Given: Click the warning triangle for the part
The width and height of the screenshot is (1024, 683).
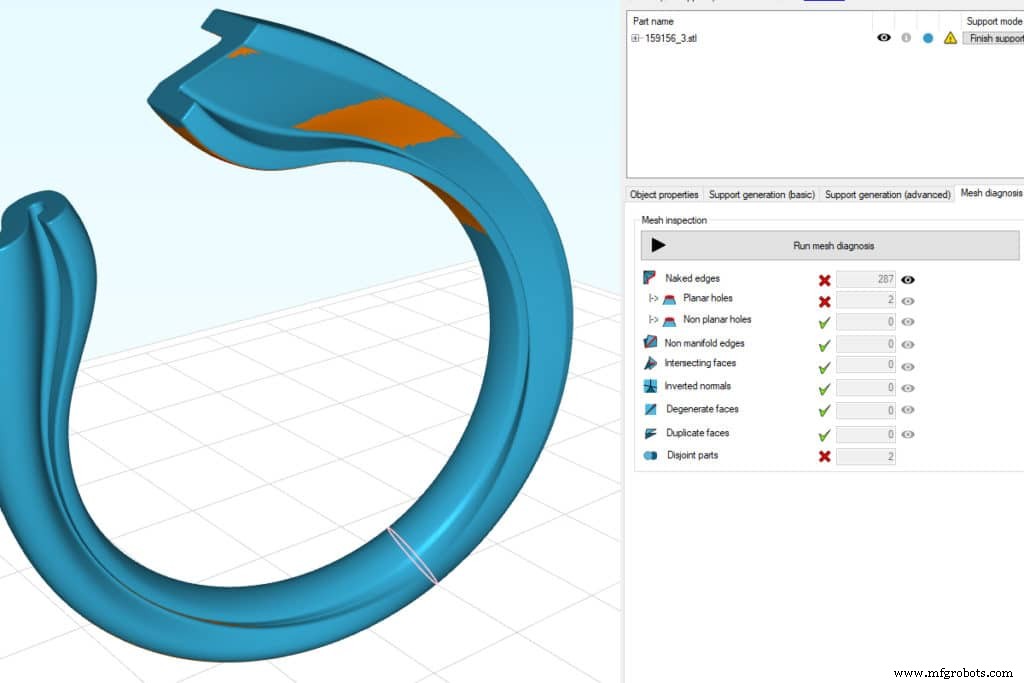Looking at the screenshot, I should 948,37.
